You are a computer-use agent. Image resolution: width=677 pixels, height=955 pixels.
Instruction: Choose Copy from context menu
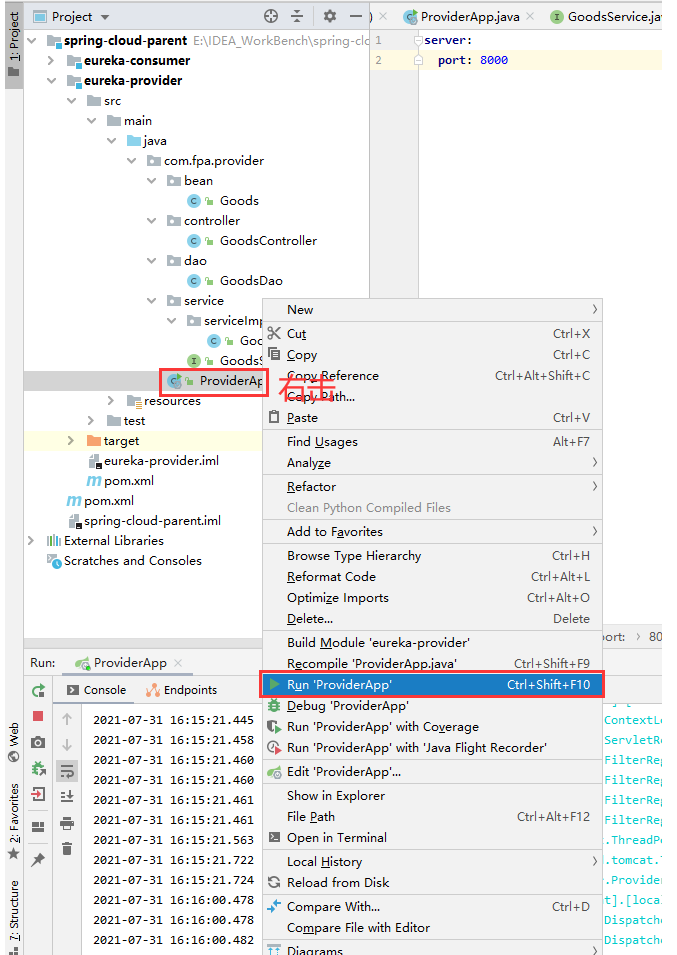pos(432,355)
